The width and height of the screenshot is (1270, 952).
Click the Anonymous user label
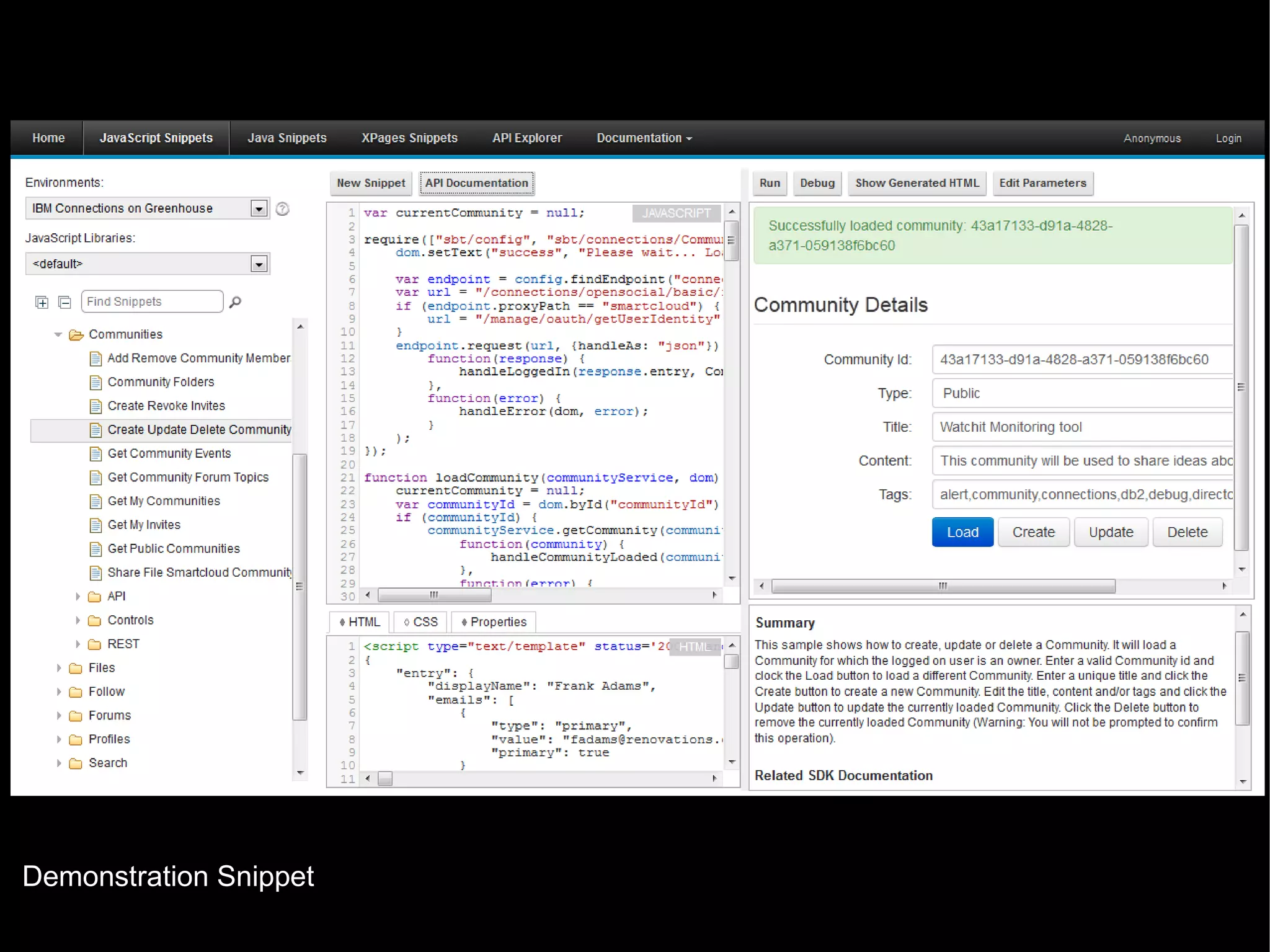[1152, 139]
